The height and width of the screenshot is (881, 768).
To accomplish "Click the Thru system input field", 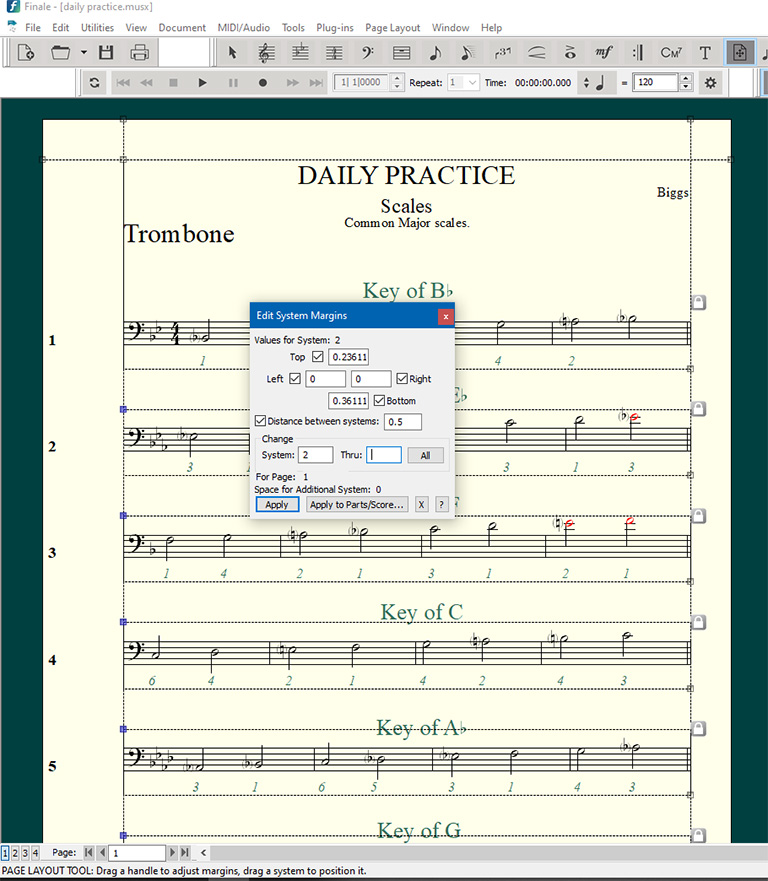I will click(384, 455).
